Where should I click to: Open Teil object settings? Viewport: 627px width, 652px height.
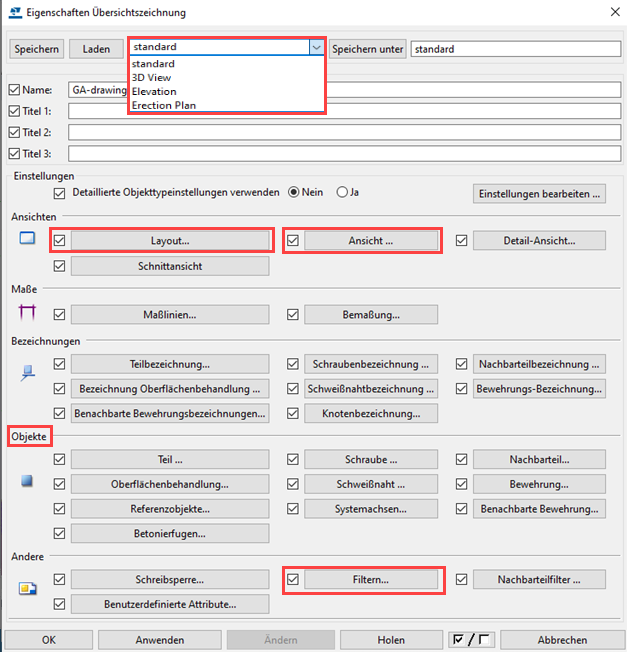(170, 459)
